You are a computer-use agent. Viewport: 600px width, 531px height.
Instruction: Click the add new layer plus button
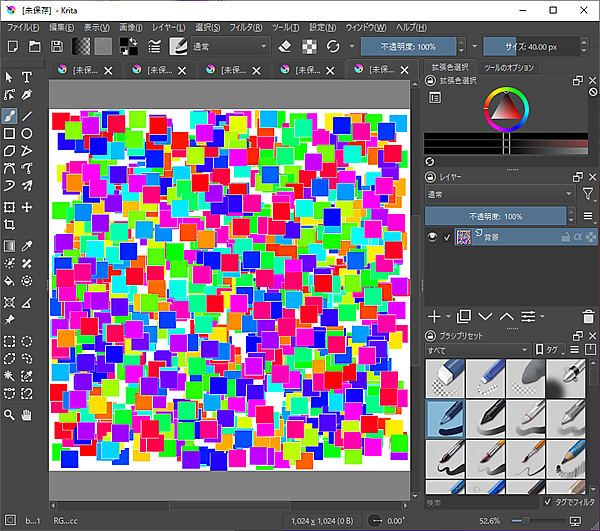(434, 316)
